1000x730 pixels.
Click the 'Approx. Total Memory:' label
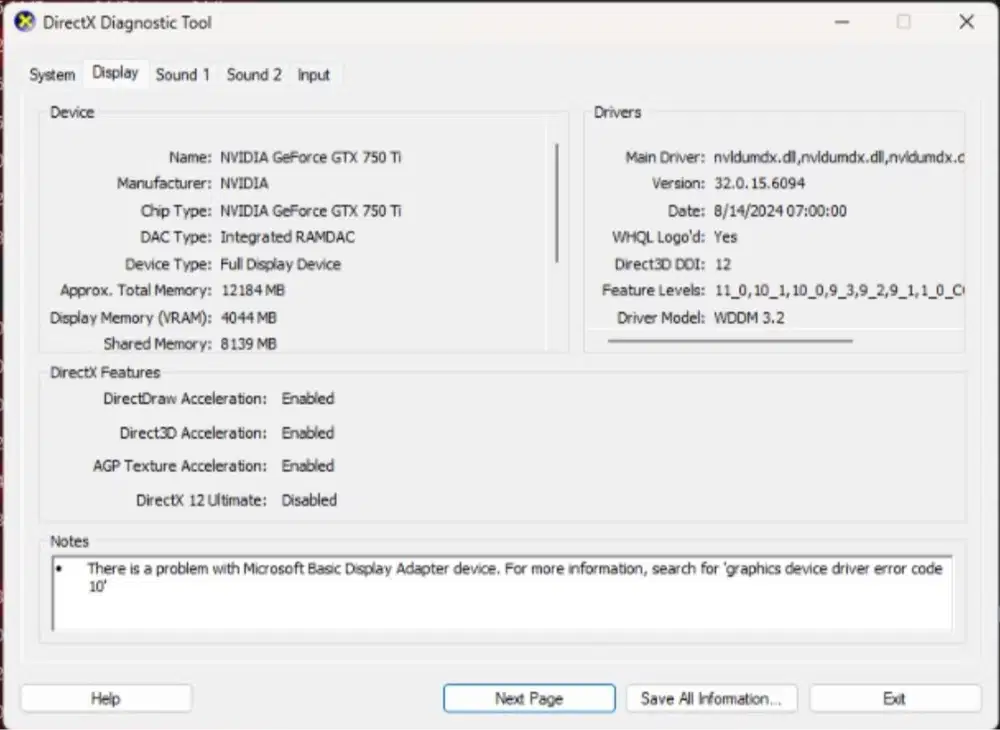(x=136, y=291)
